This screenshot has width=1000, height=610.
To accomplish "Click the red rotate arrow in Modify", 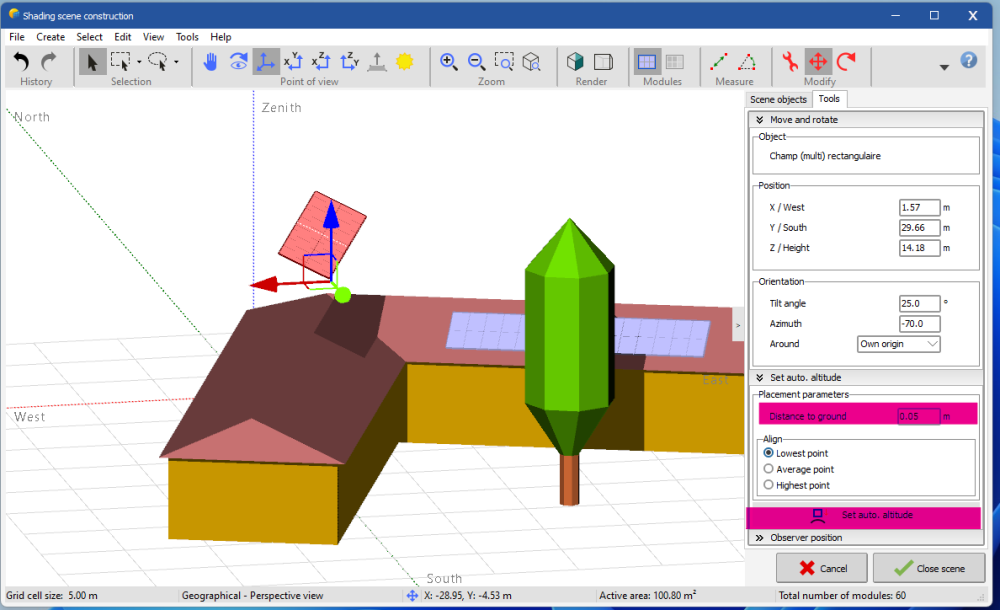I will pos(846,62).
